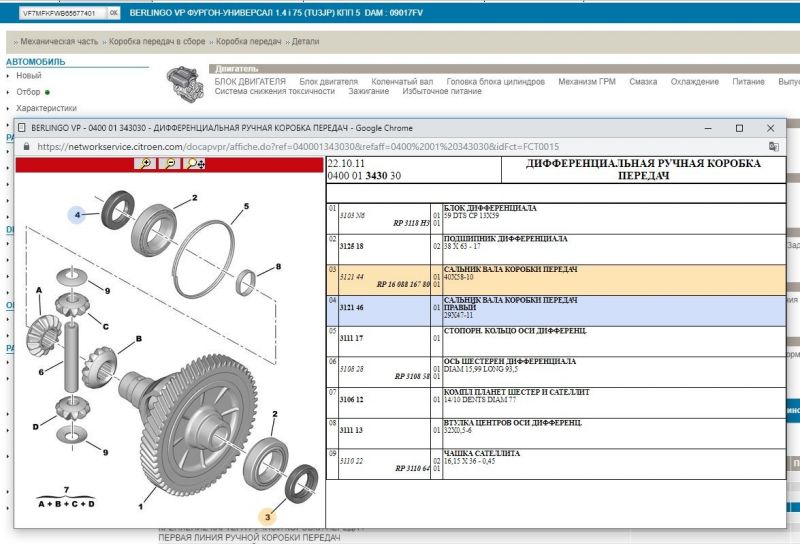Expand the Характеристики sidebar item
Screen dimensions: 800x544
click(x=46, y=108)
